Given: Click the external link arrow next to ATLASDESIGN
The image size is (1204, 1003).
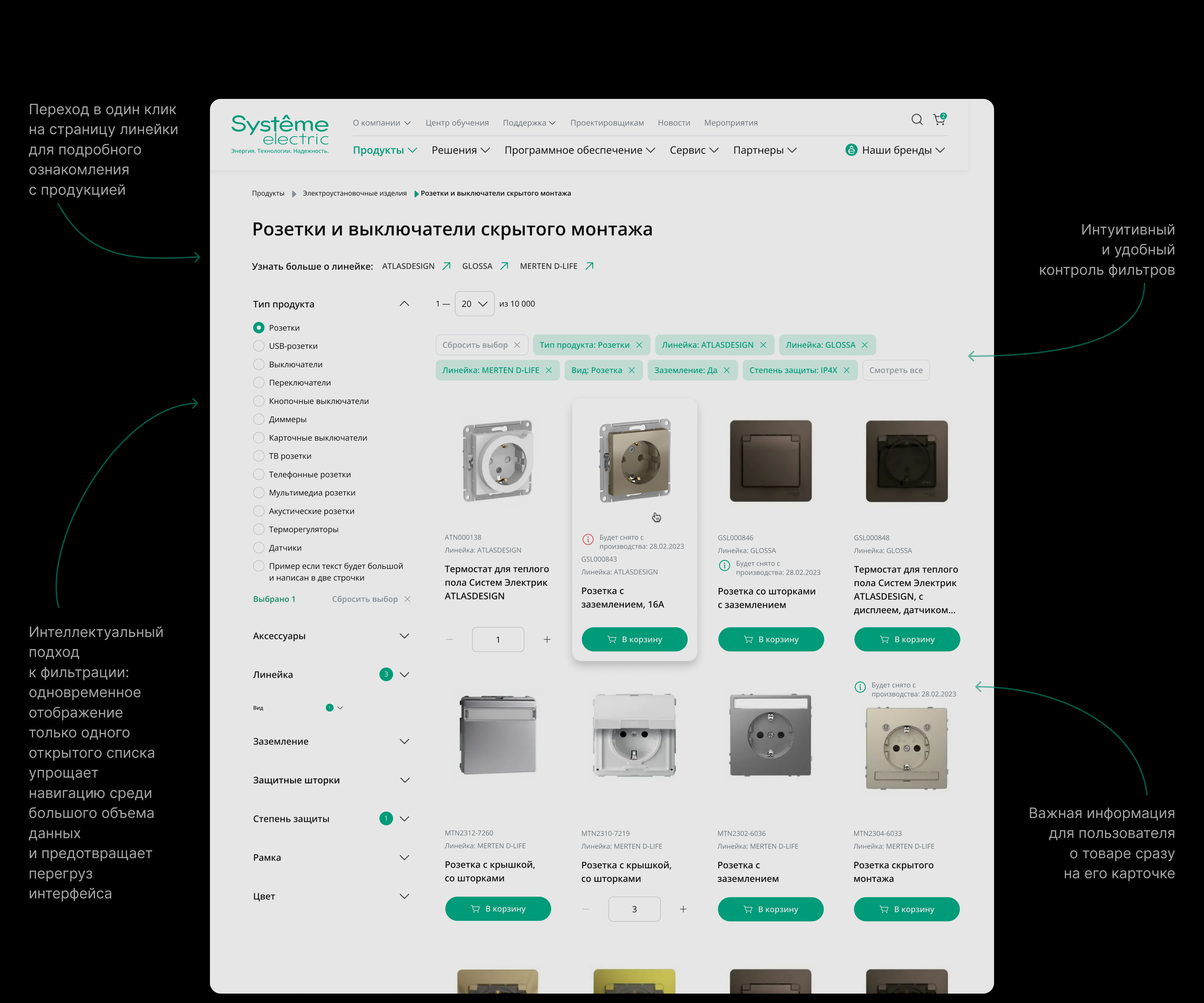Looking at the screenshot, I should (447, 266).
